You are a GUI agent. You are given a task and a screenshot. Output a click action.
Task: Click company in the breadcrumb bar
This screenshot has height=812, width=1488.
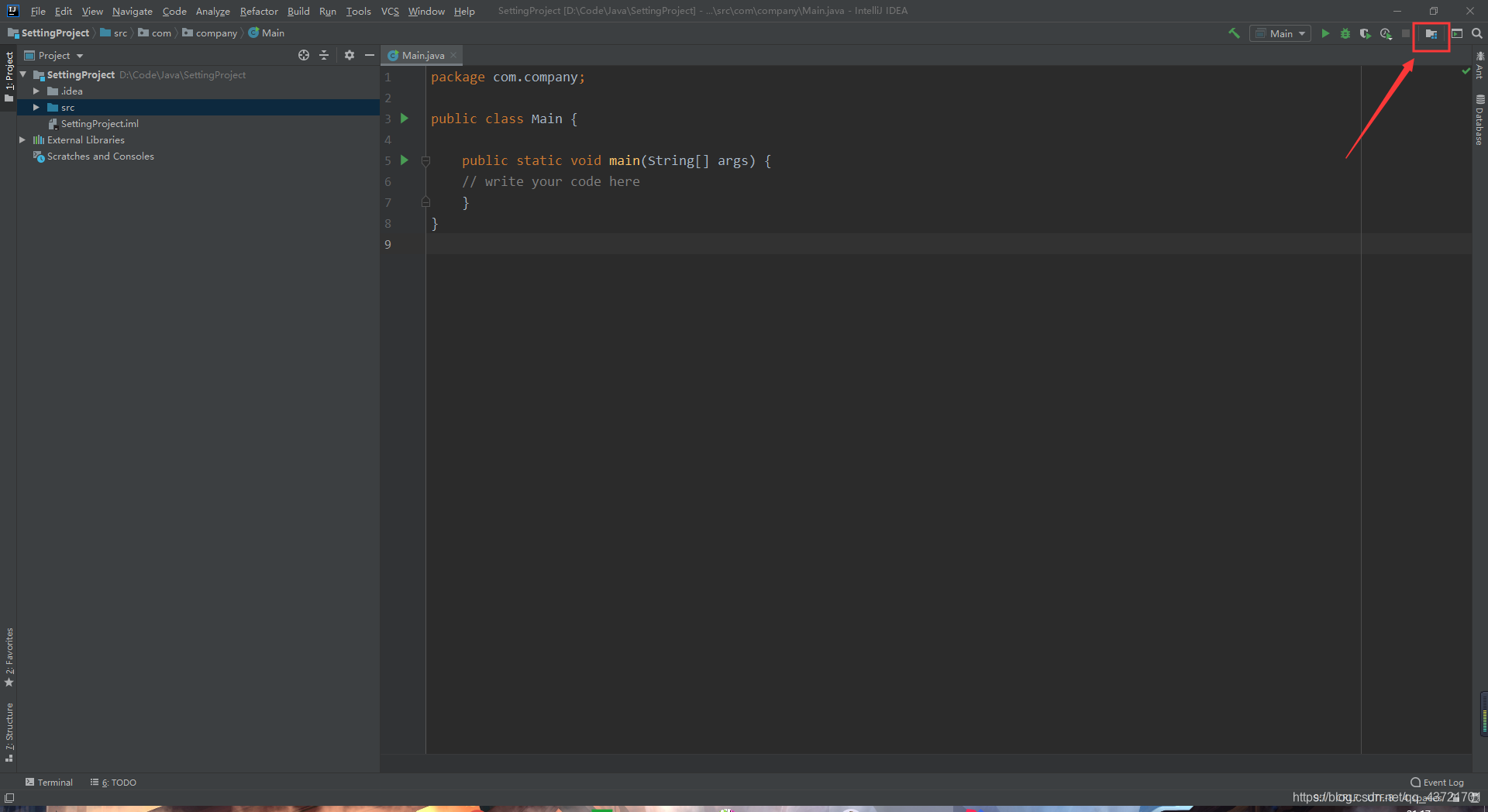coord(210,33)
